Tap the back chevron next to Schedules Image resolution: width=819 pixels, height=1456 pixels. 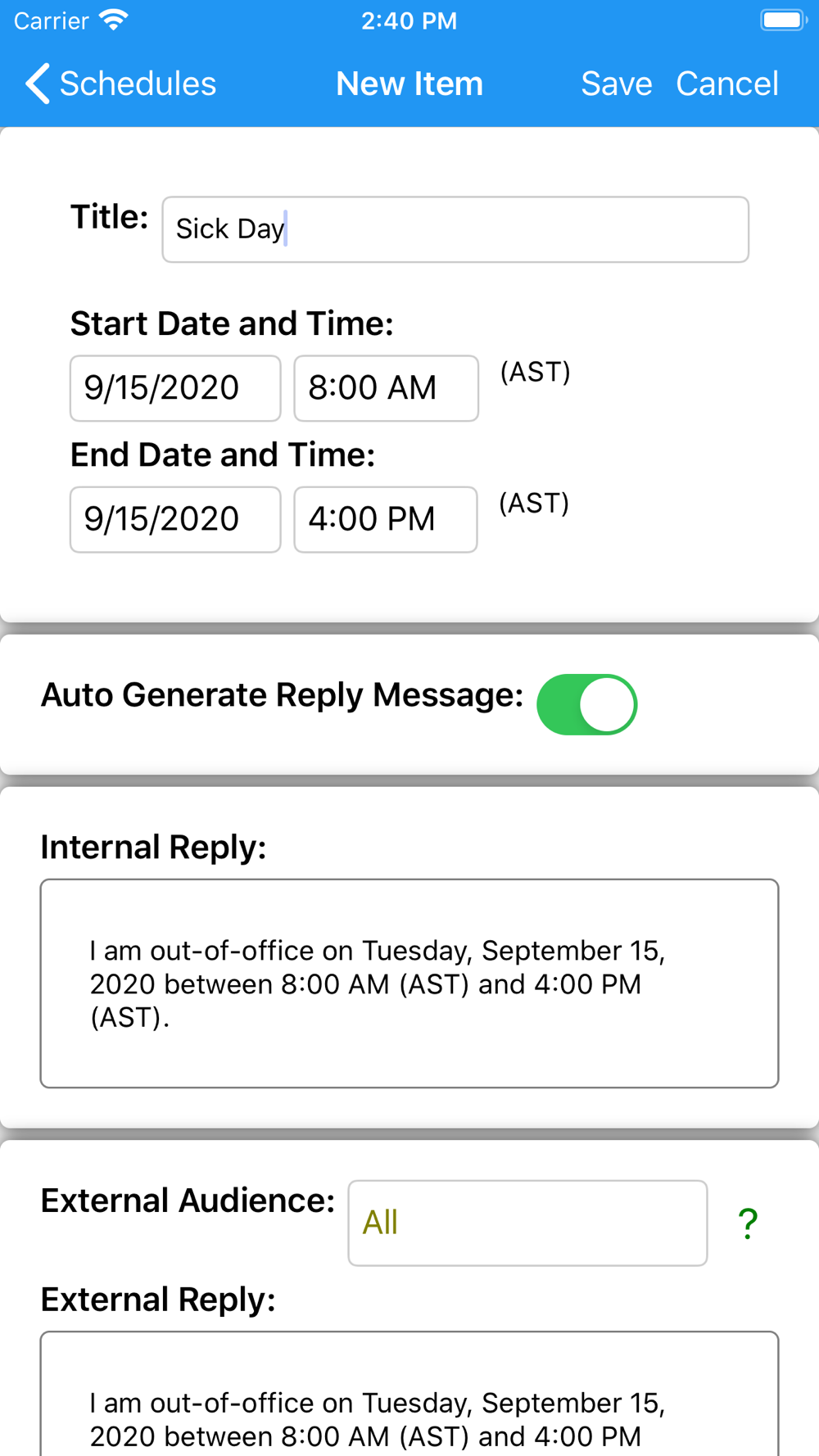point(38,84)
